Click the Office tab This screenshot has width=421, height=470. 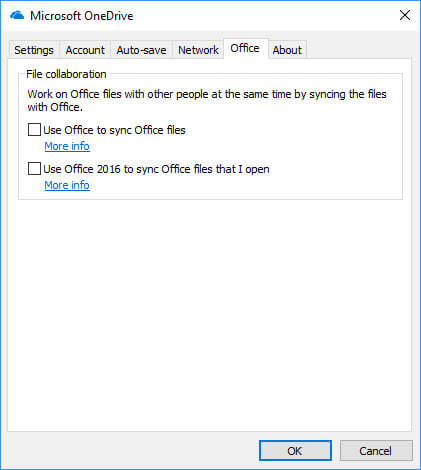[x=245, y=48]
